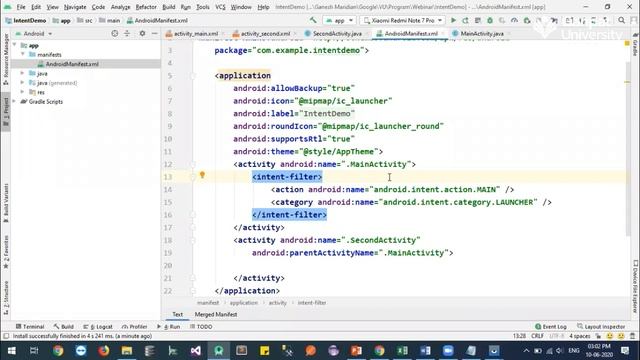Image resolution: width=640 pixels, height=360 pixels.
Task: Collapse the app module in project tree
Action: point(15,45)
